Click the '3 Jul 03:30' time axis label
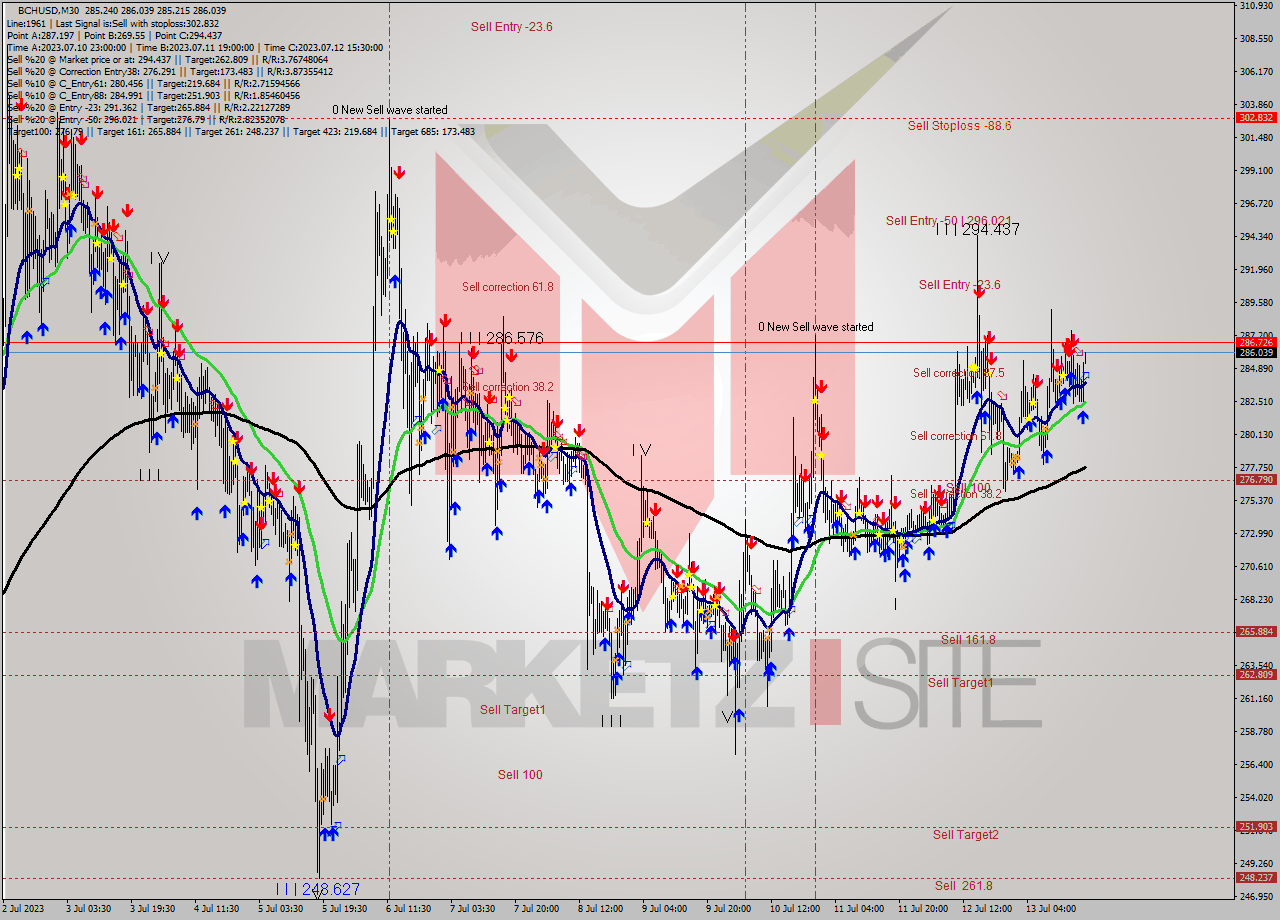Screen dimensions: 1280x920 [x=88, y=909]
